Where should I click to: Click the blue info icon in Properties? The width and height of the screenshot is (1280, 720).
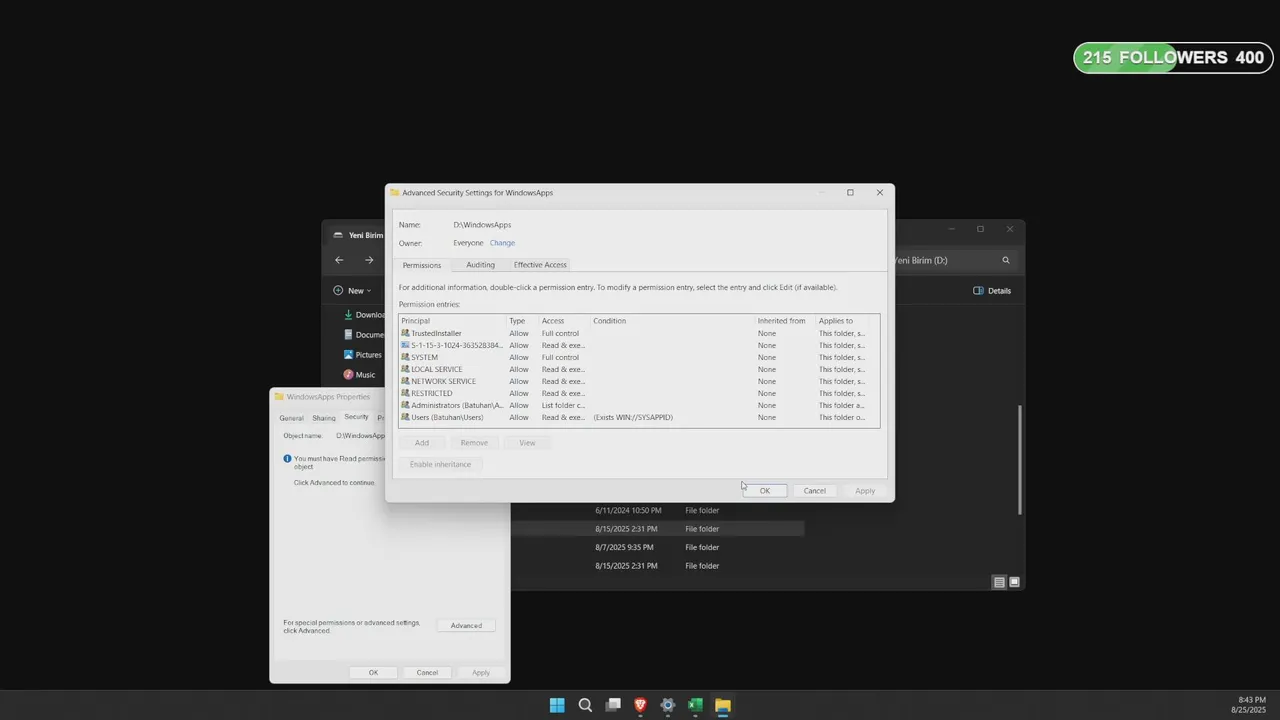pyautogui.click(x=288, y=458)
